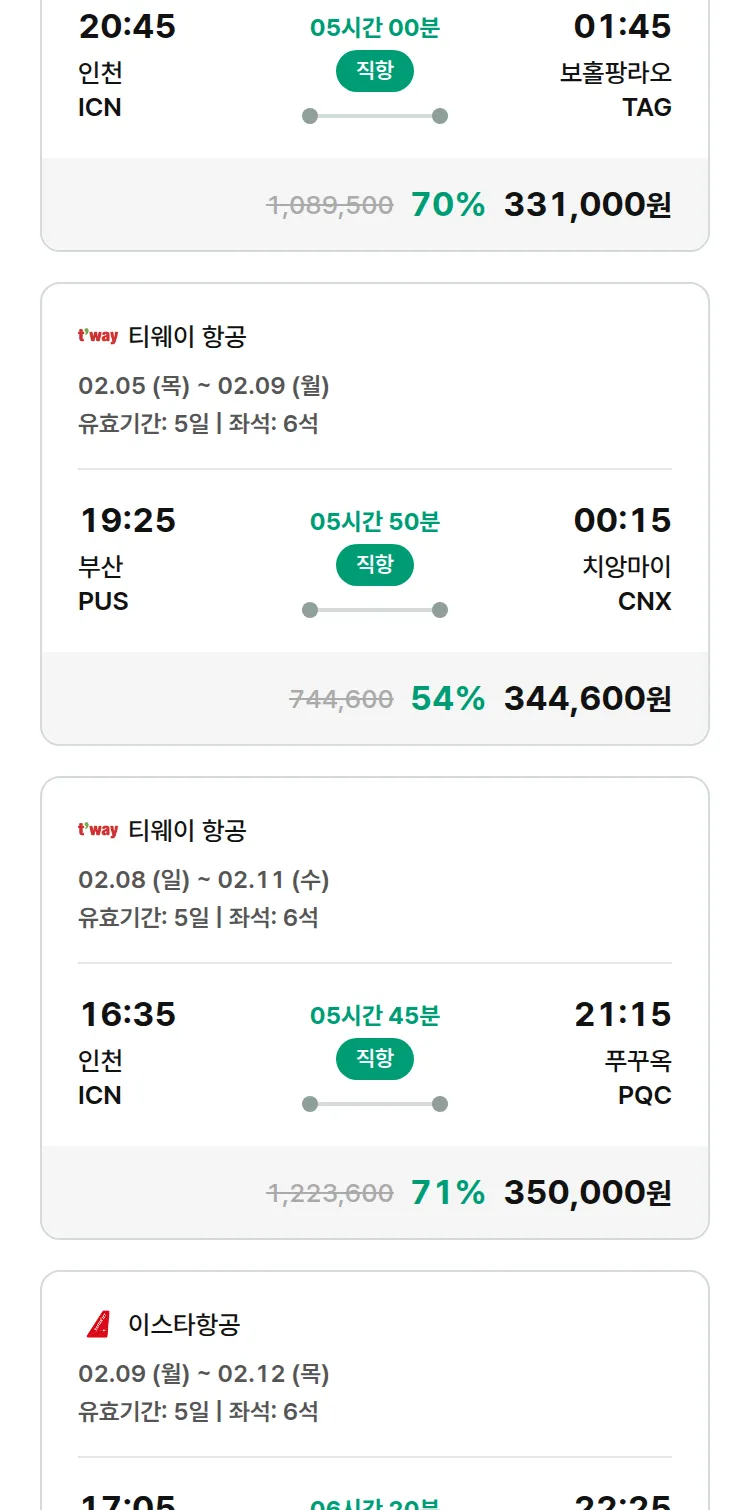Choose the 350,000원 Phu Quoc fare

pos(587,1193)
